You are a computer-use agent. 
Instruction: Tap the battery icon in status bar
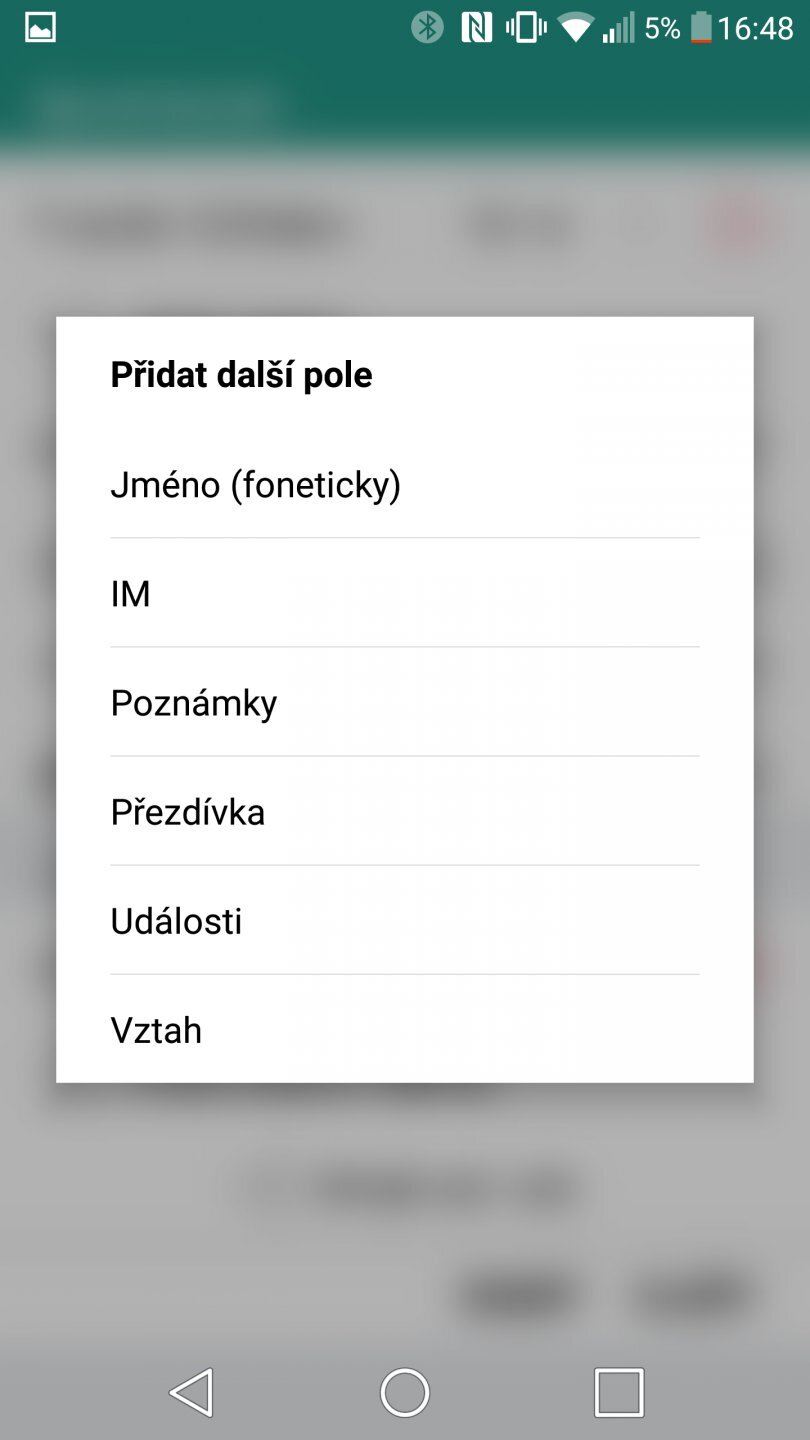pos(701,27)
